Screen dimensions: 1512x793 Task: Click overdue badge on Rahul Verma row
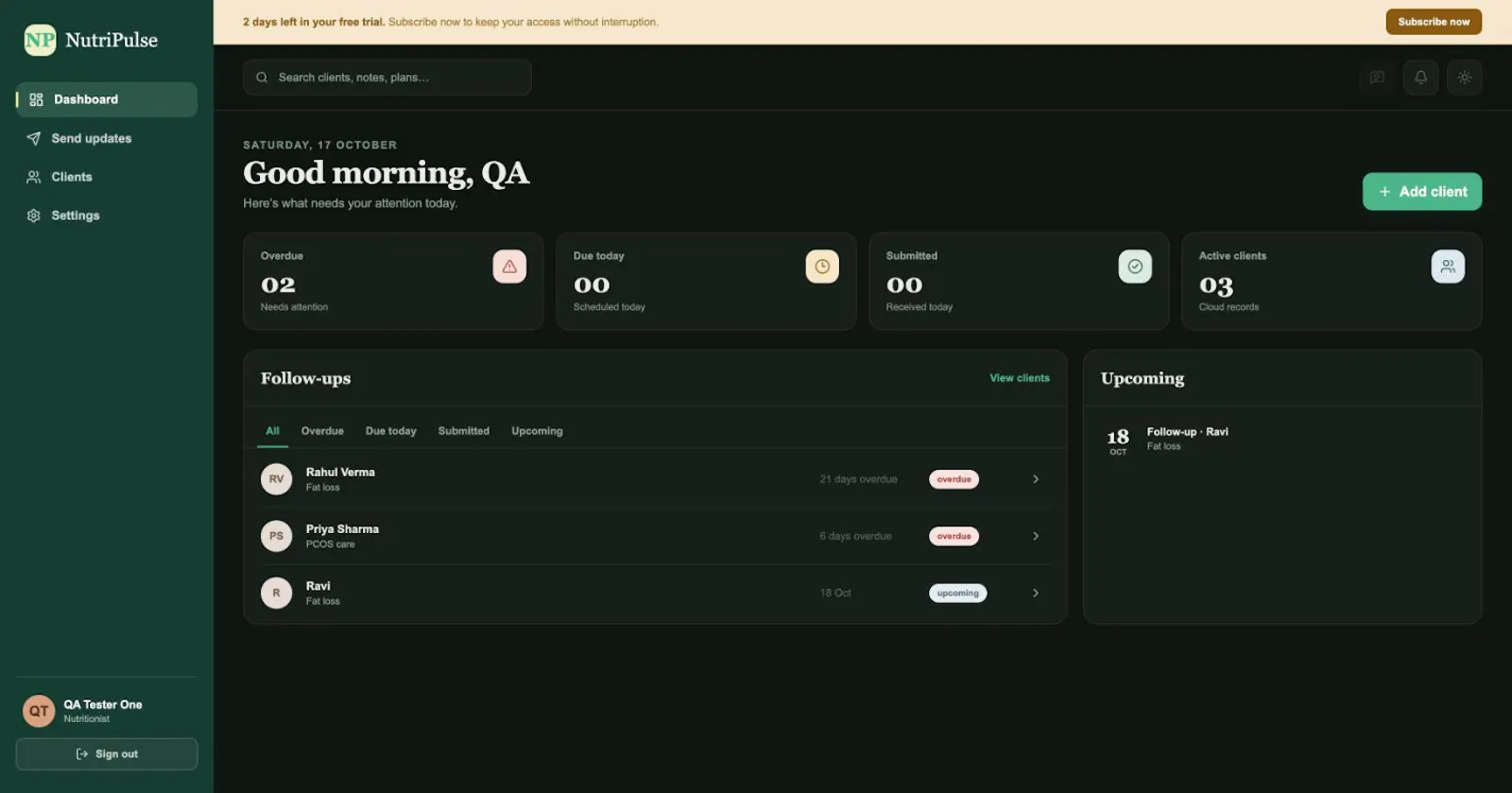pyautogui.click(x=954, y=479)
